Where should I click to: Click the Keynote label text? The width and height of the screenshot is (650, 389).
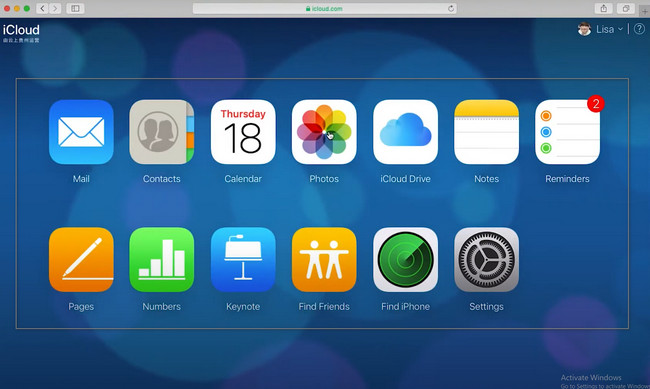[243, 306]
